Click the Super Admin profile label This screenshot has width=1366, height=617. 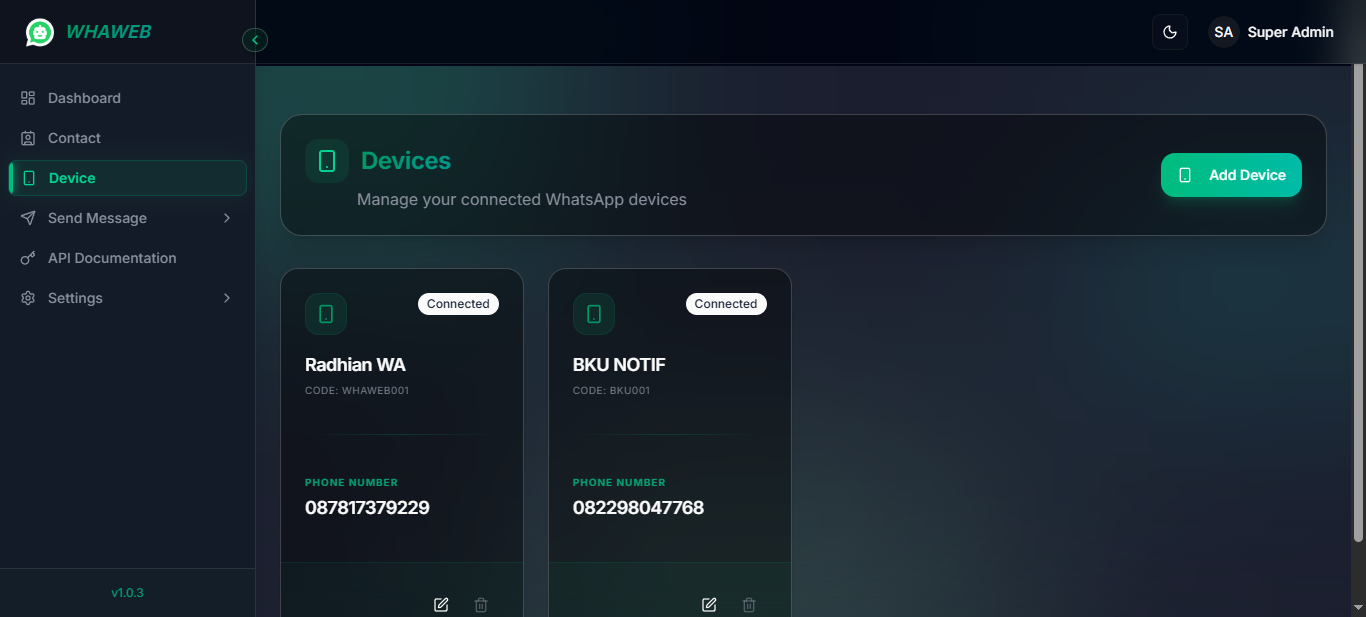tap(1290, 31)
